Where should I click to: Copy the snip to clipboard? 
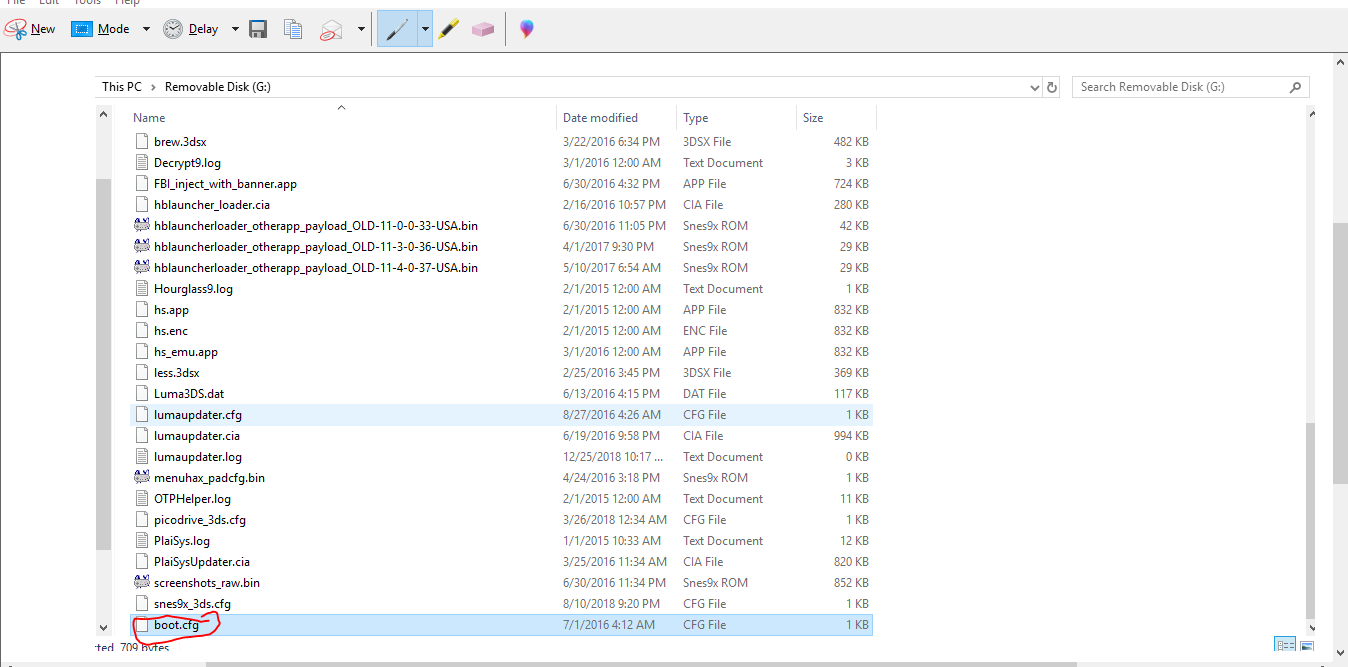tap(293, 29)
